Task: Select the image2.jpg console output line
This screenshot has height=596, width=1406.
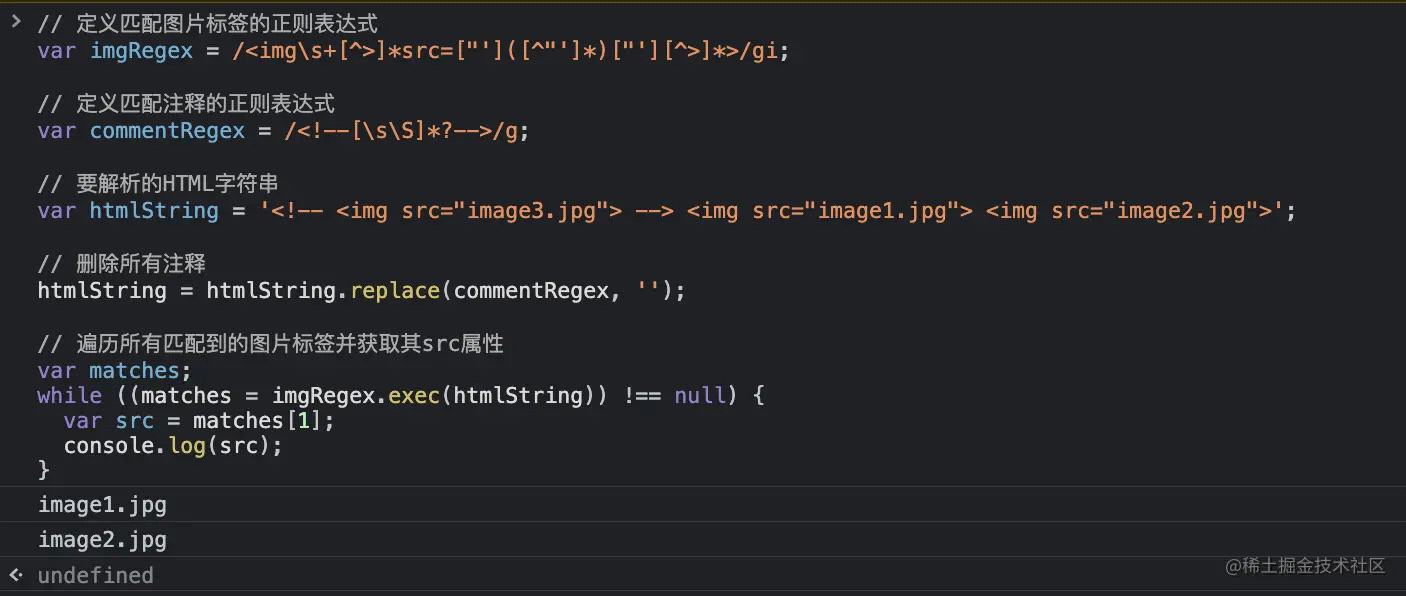Action: [x=102, y=539]
